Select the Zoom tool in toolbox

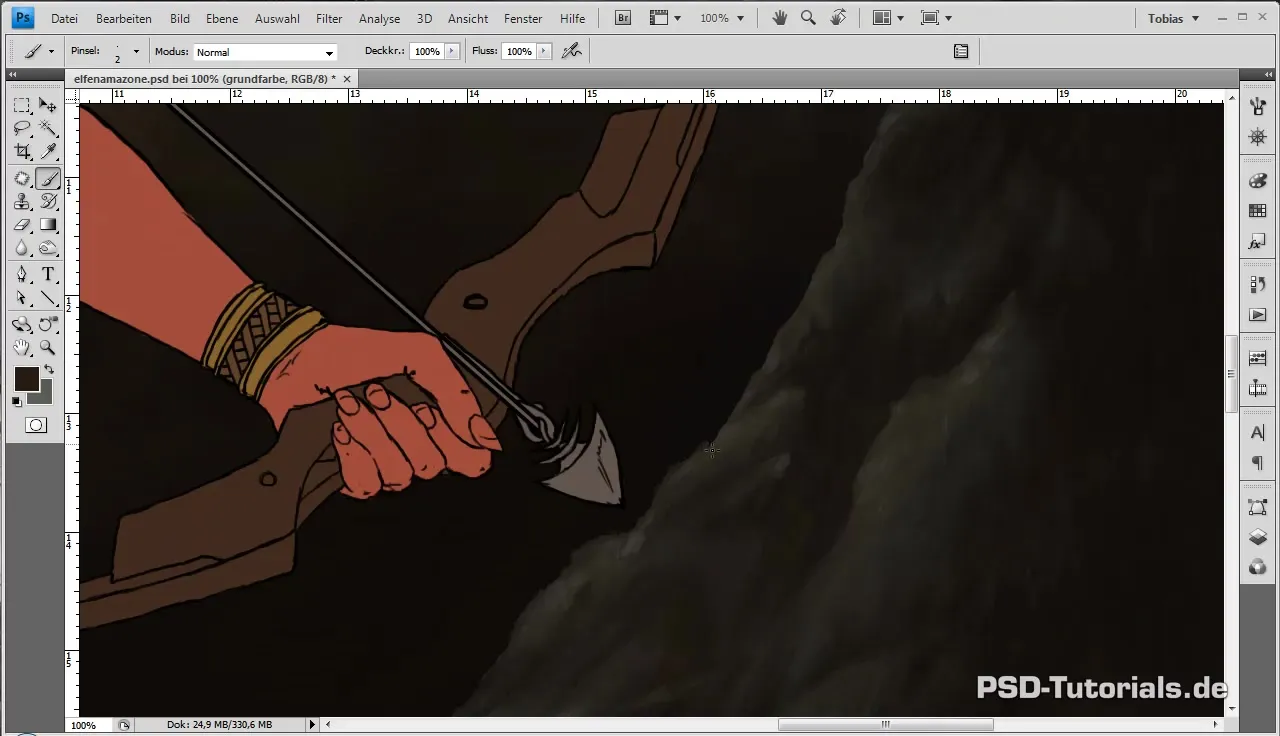pyautogui.click(x=47, y=348)
